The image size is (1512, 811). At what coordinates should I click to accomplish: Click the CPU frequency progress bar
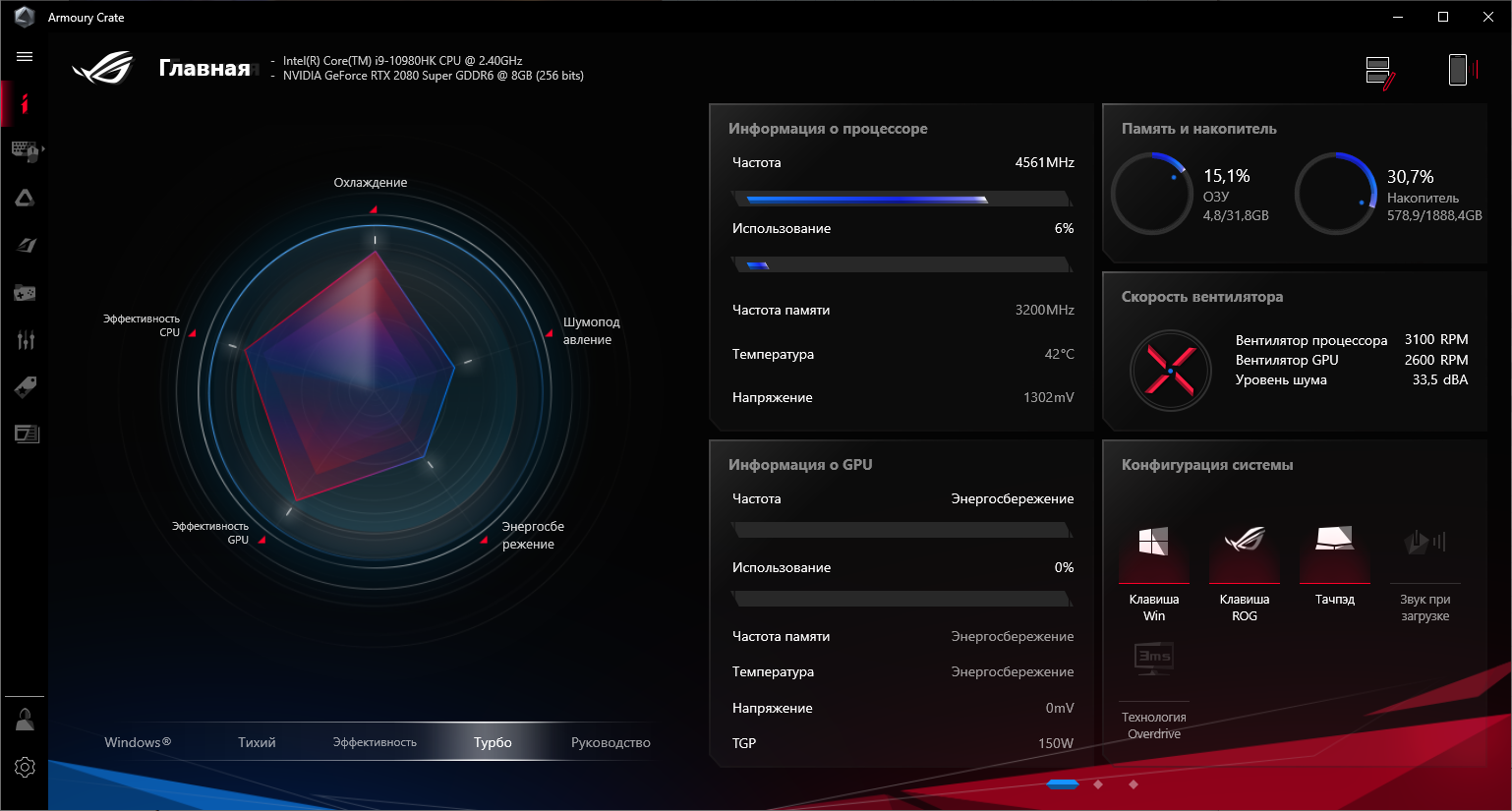point(901,199)
